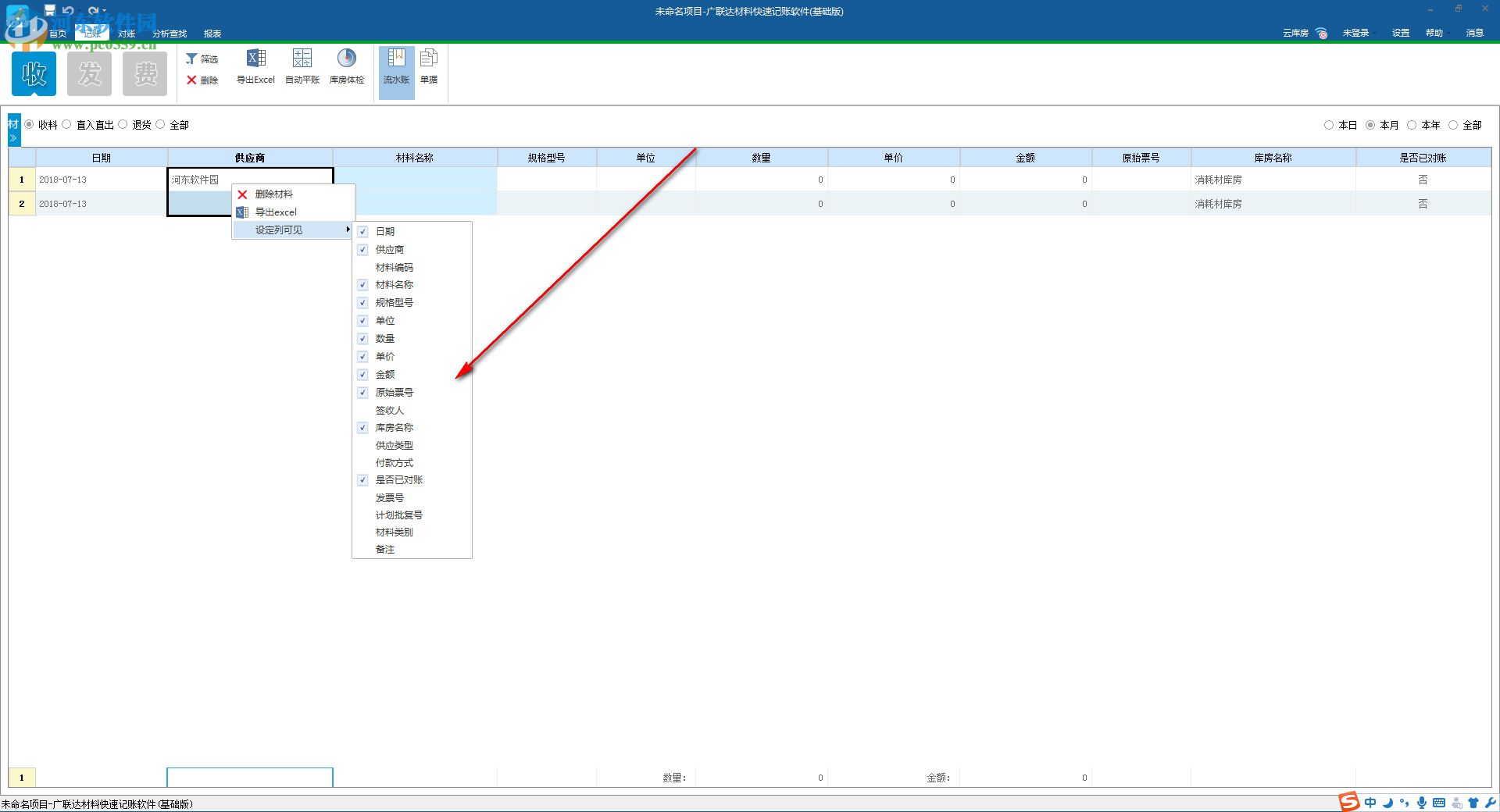Click the red X beside 删除材料
1500x812 pixels.
pyautogui.click(x=242, y=194)
